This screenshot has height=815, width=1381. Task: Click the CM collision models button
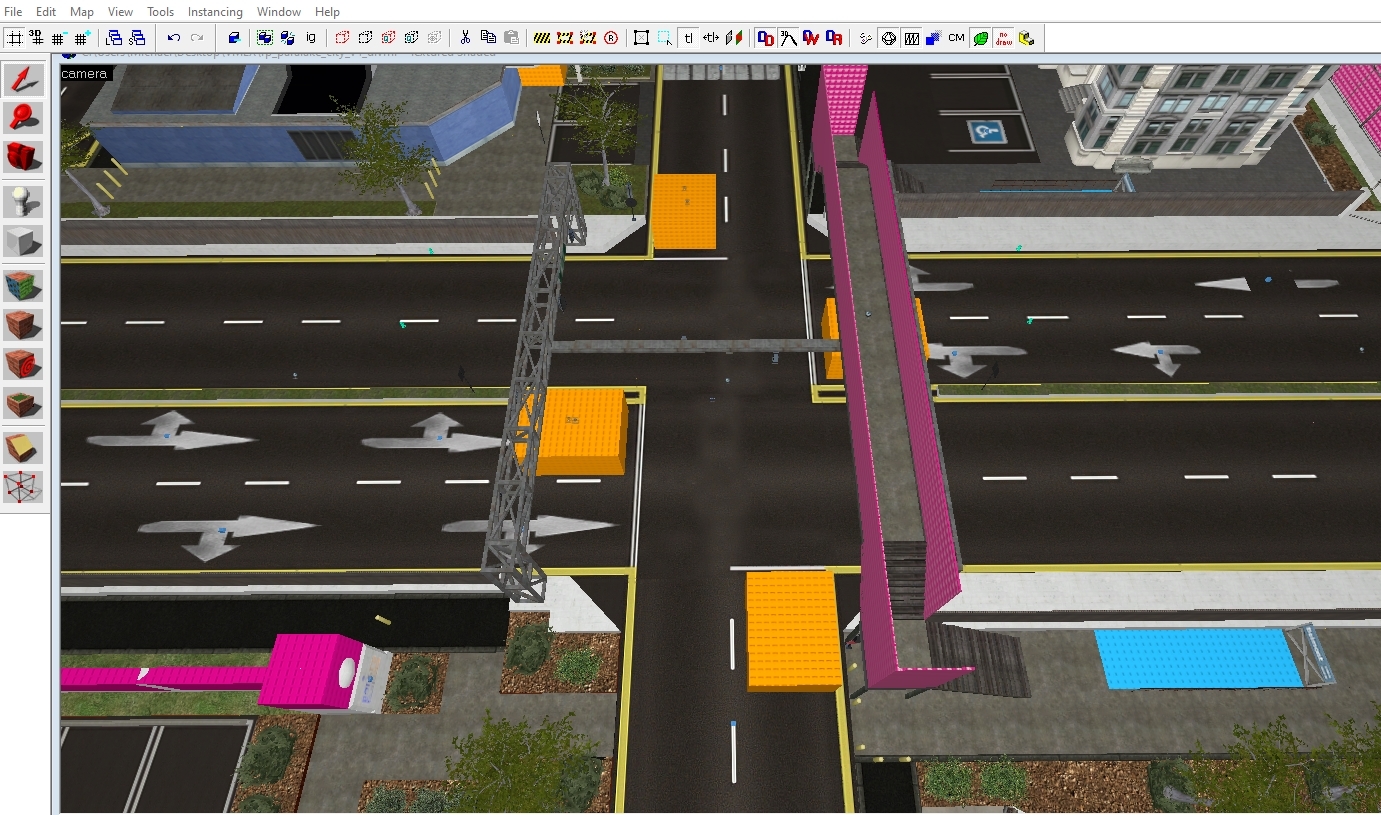coord(957,38)
